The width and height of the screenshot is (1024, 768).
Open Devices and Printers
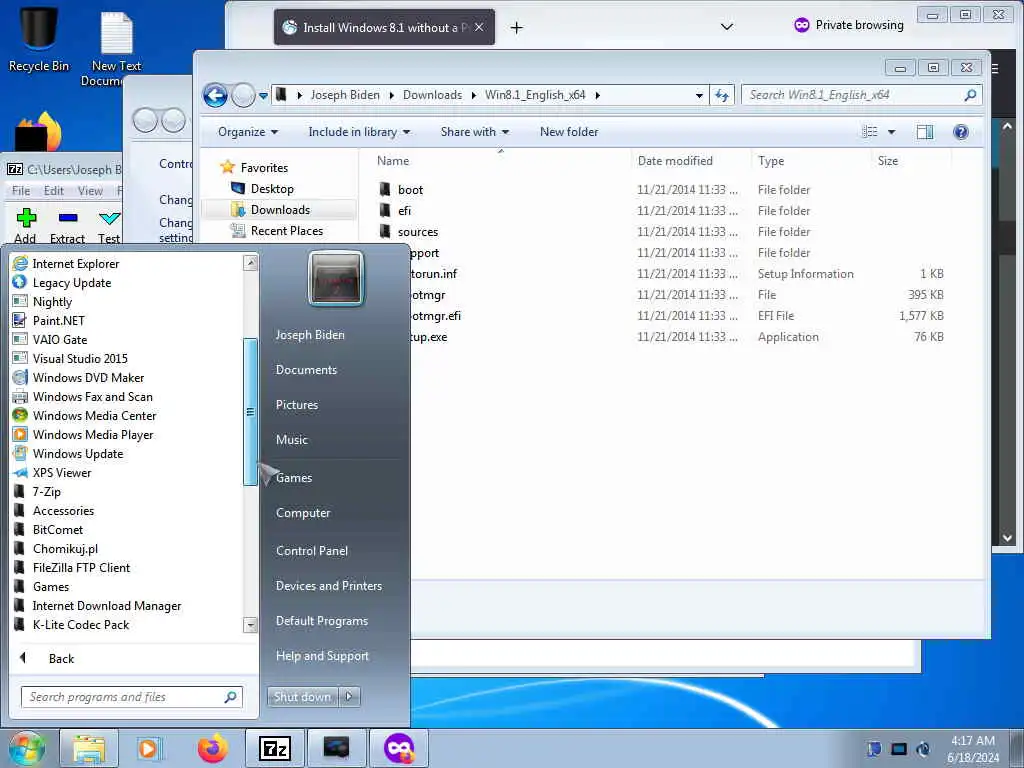pyautogui.click(x=328, y=586)
